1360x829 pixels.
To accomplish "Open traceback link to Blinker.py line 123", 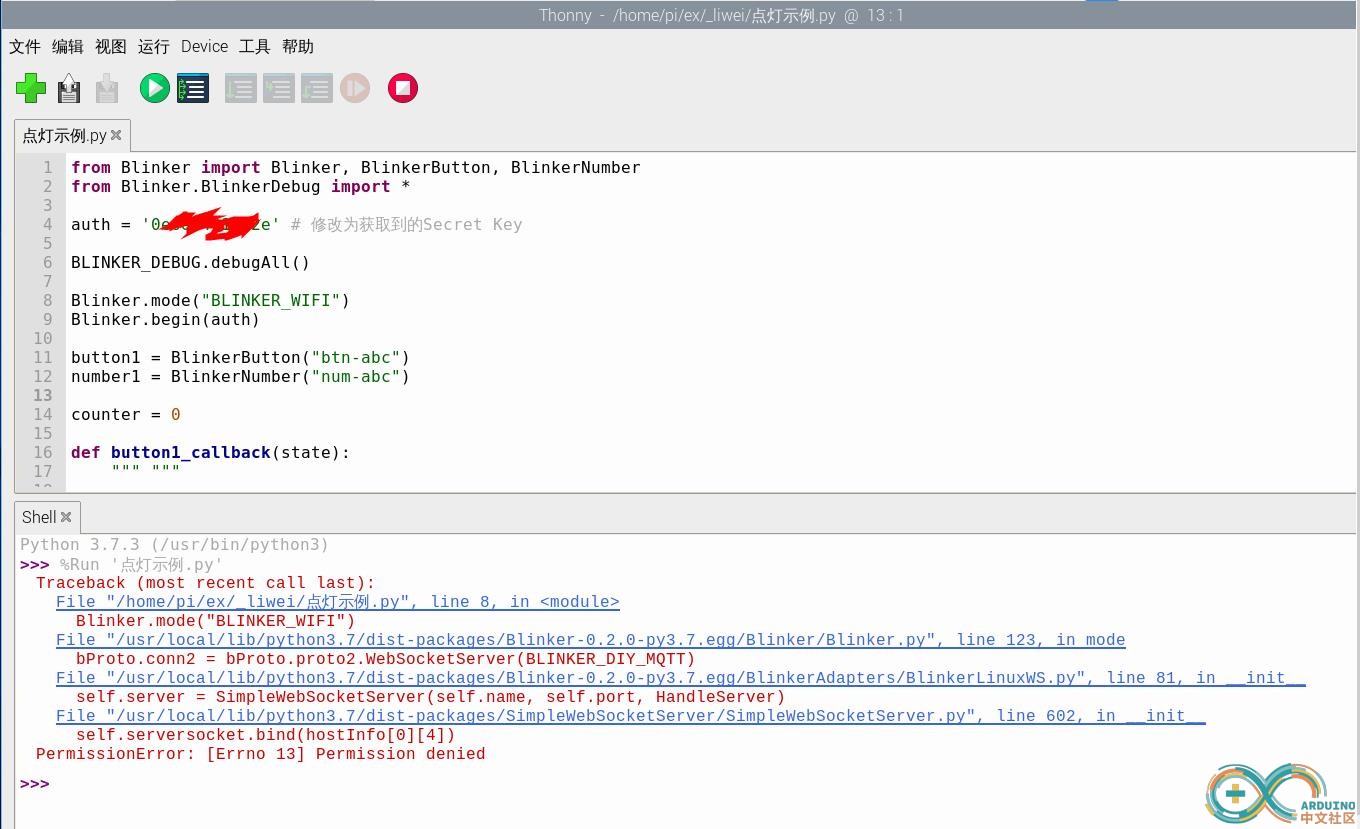I will click(591, 640).
